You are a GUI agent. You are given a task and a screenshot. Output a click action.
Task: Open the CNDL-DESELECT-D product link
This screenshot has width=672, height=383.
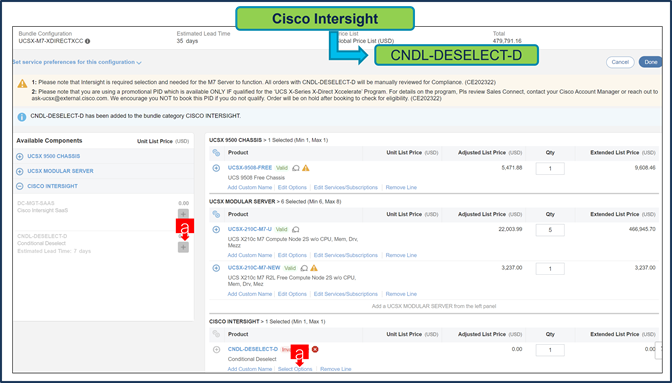click(253, 349)
